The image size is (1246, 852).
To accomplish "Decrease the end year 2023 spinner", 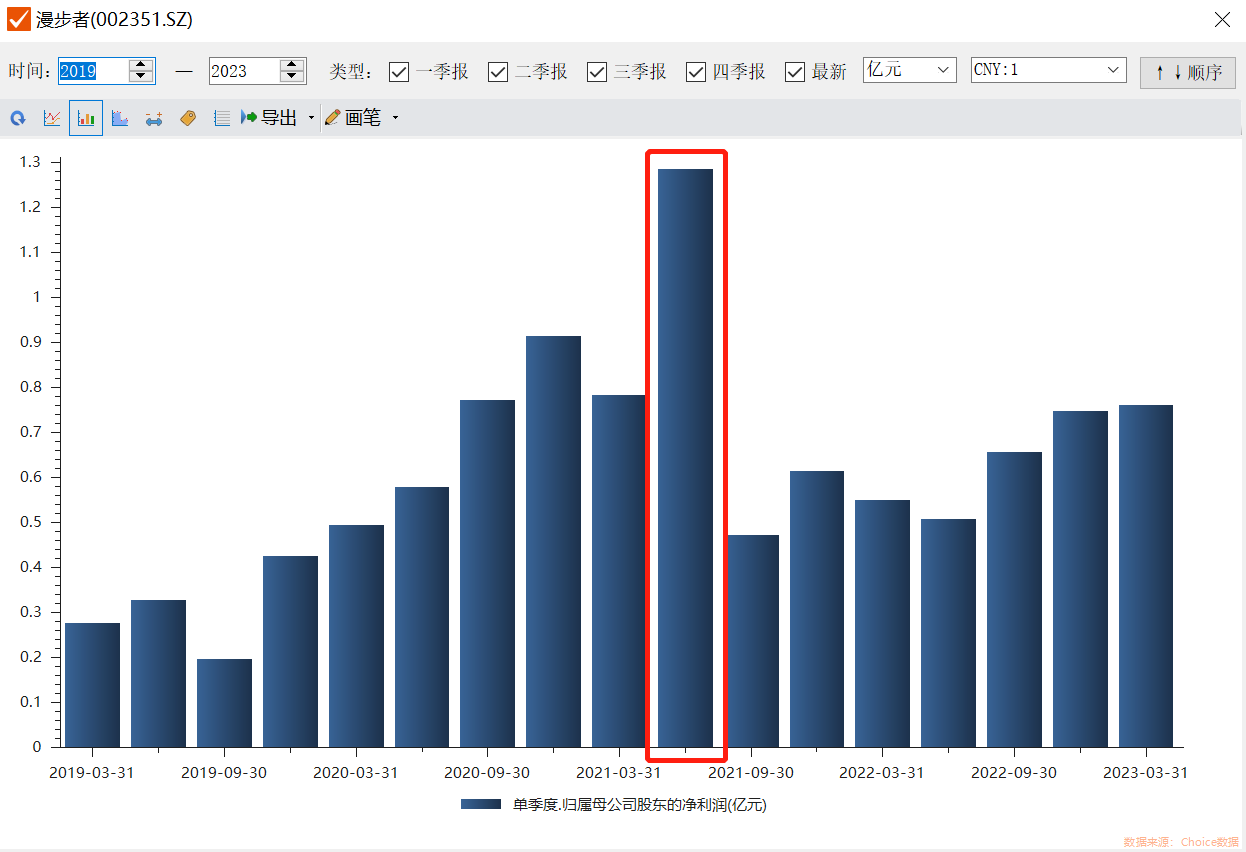I will coord(292,77).
